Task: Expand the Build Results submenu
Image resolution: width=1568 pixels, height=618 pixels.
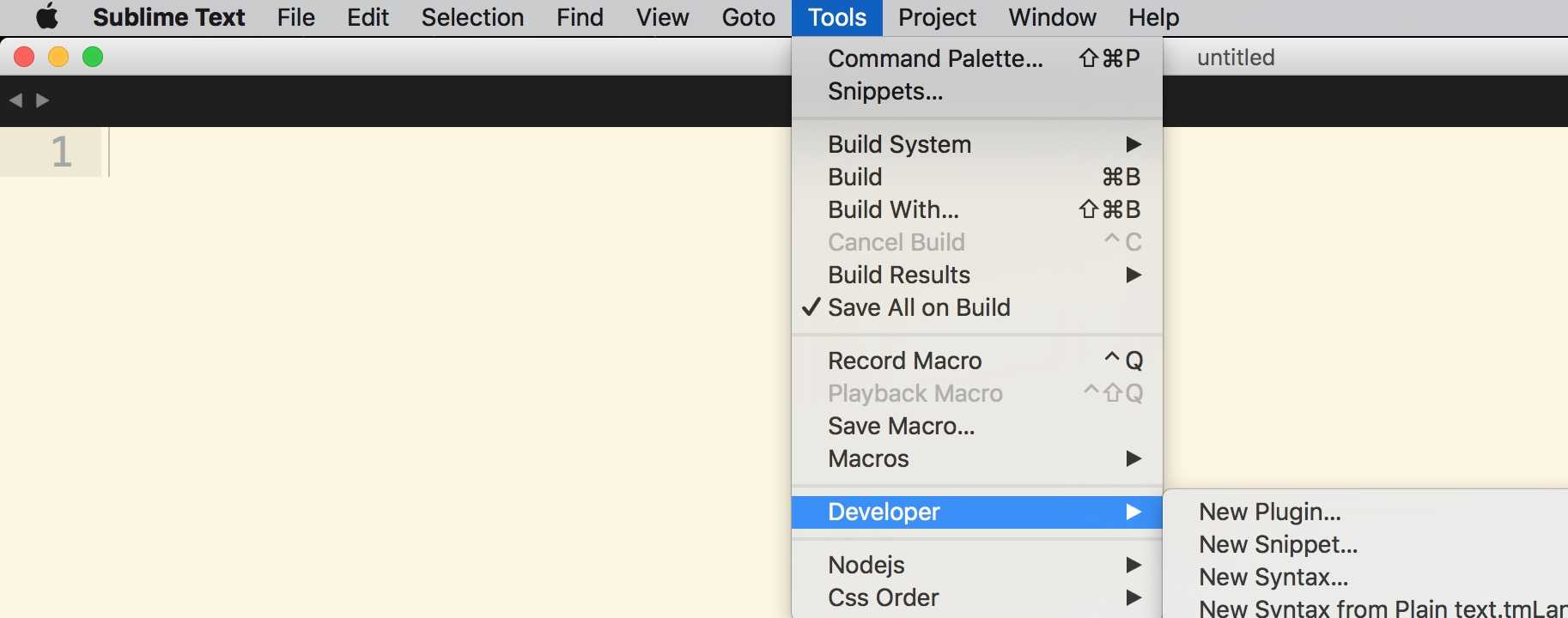Action: [x=977, y=275]
